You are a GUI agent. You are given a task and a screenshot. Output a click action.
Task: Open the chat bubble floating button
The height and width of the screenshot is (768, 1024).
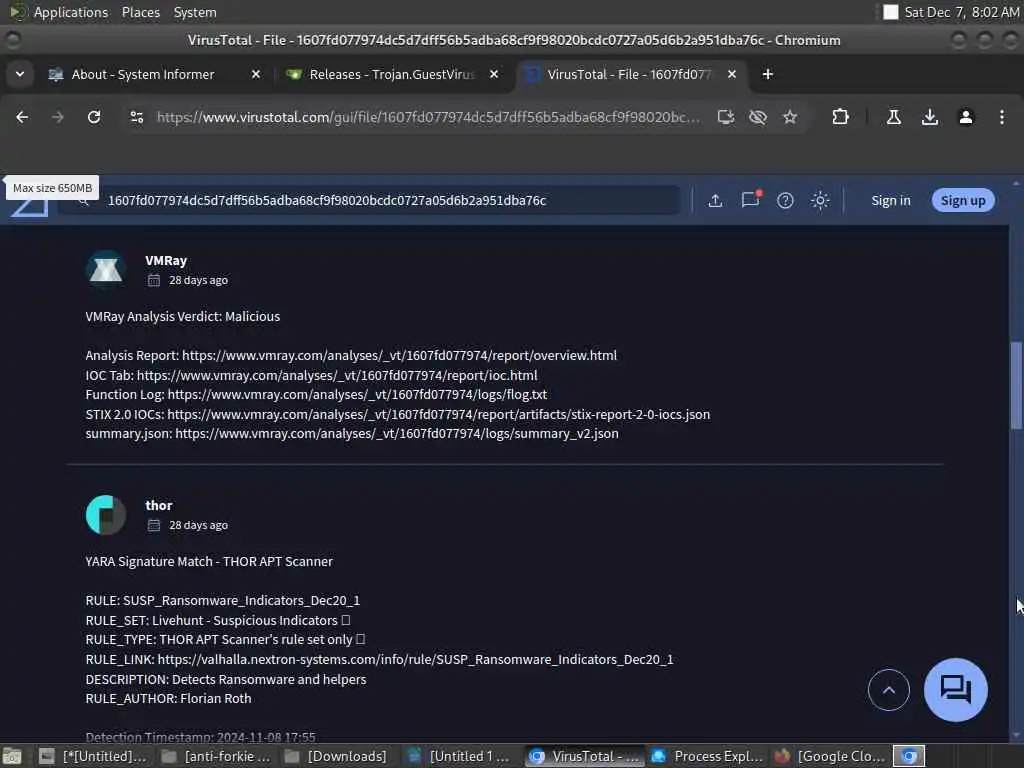tap(955, 690)
